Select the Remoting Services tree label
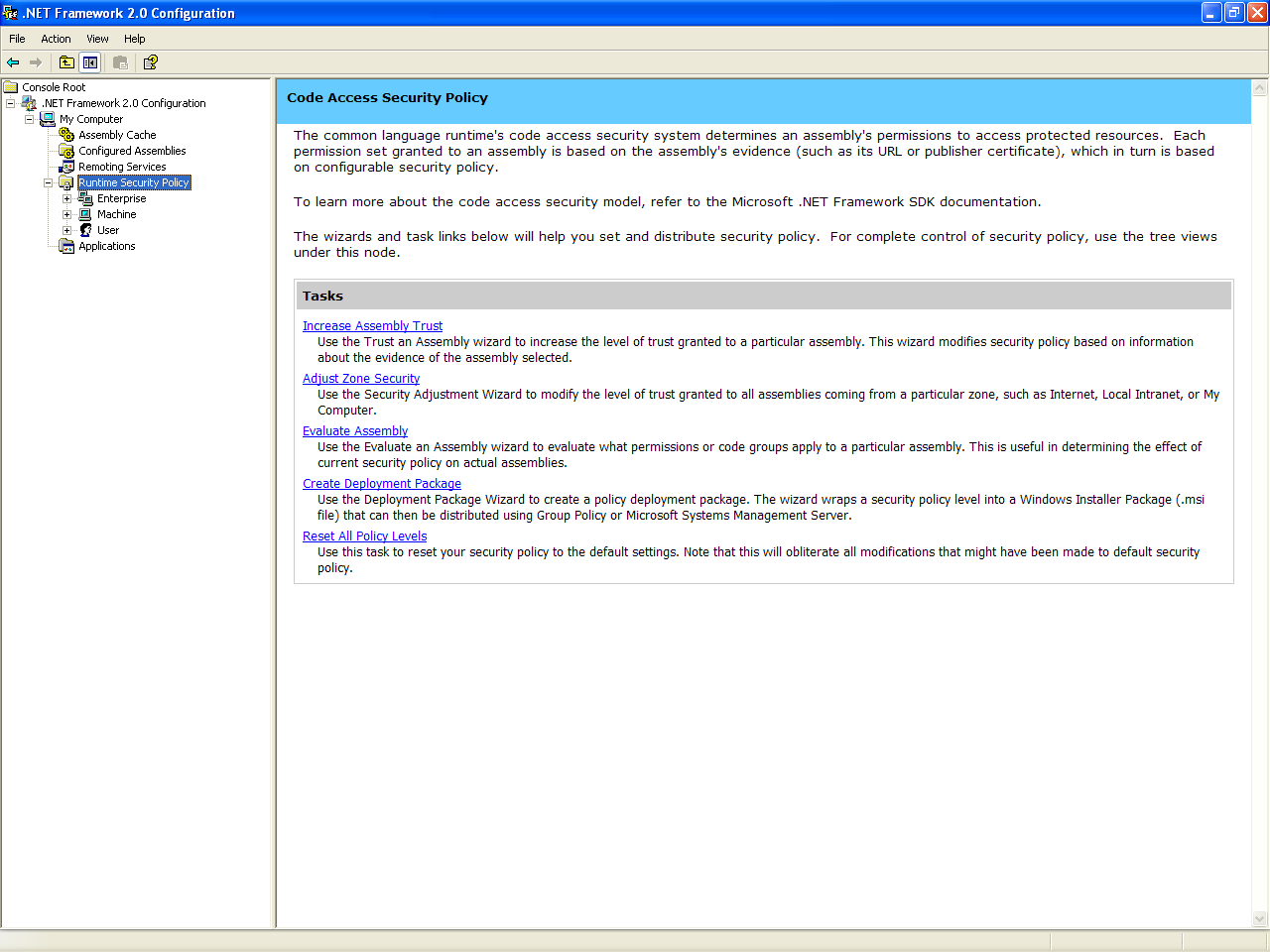The image size is (1270, 952). (x=122, y=167)
